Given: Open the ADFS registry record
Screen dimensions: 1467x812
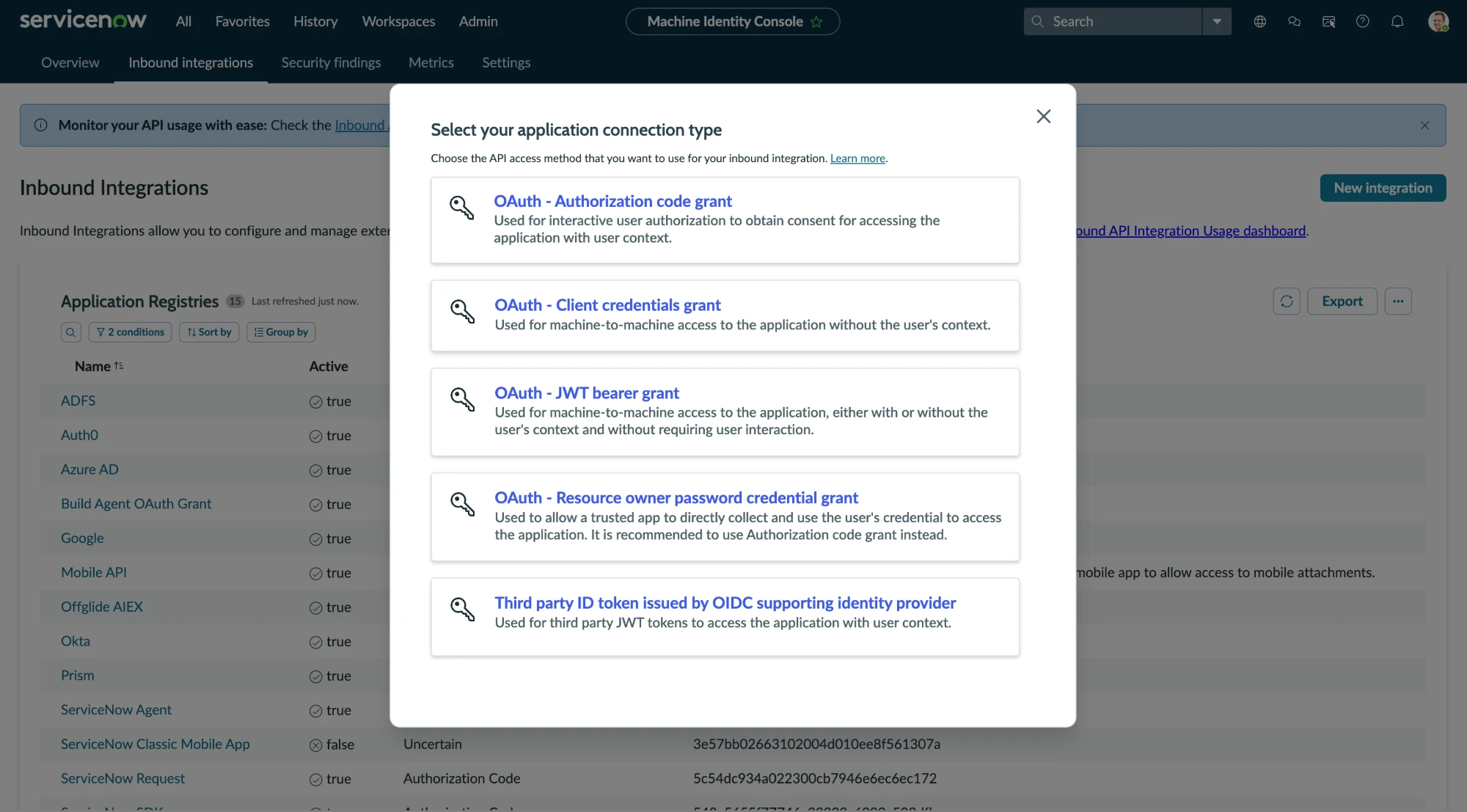Looking at the screenshot, I should (x=78, y=400).
